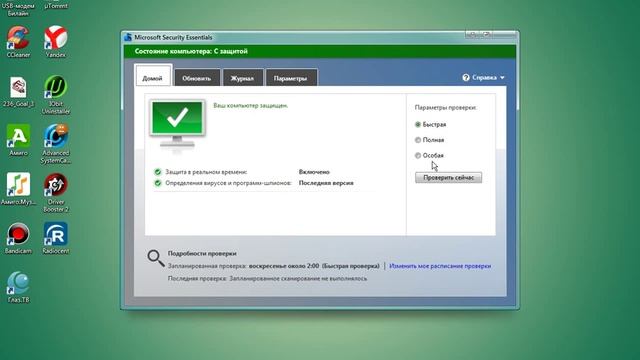Launch IObit Uninstaller from the desktop
The image size is (640, 360).
56,95
